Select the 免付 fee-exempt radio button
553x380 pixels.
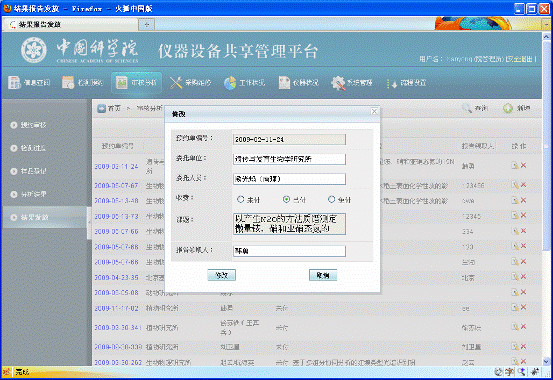[331, 199]
